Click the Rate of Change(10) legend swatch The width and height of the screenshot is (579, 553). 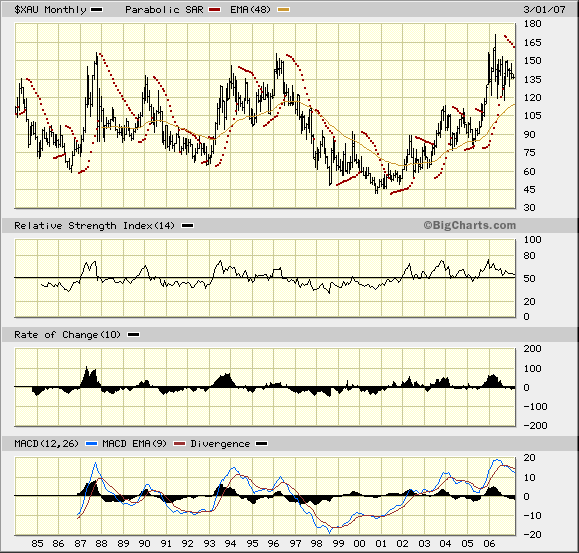[x=133, y=335]
